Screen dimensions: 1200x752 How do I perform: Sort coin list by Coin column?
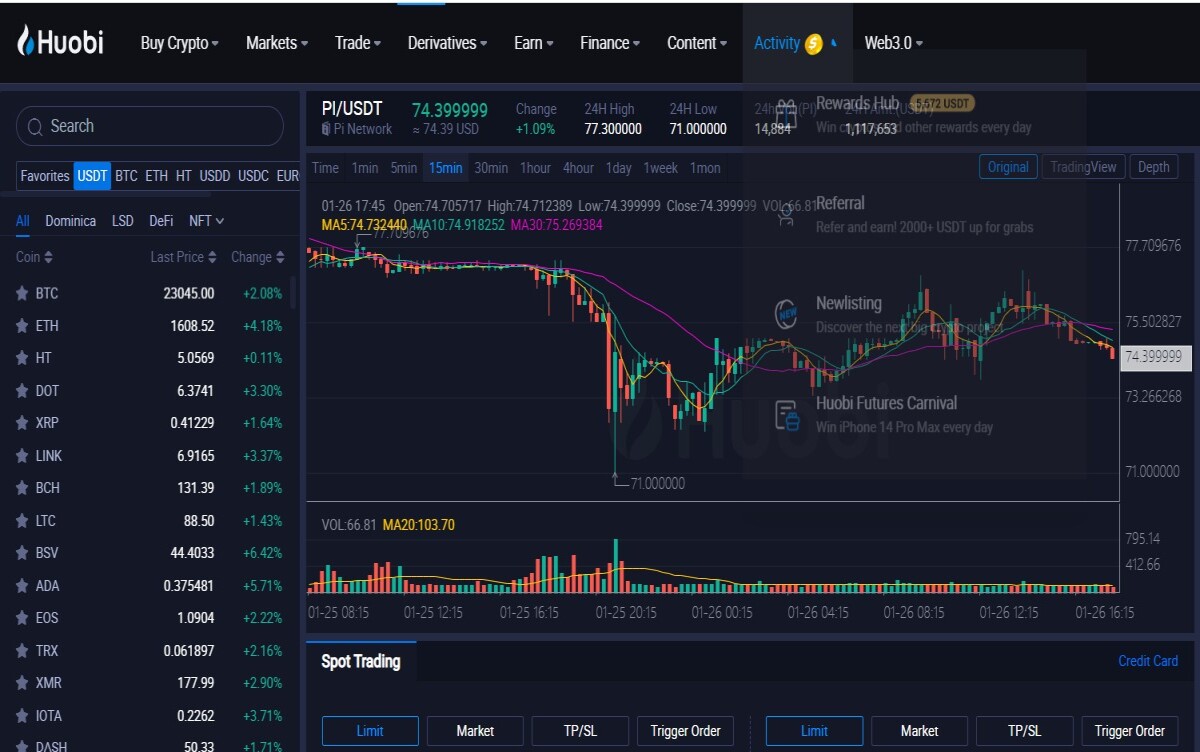coord(34,257)
